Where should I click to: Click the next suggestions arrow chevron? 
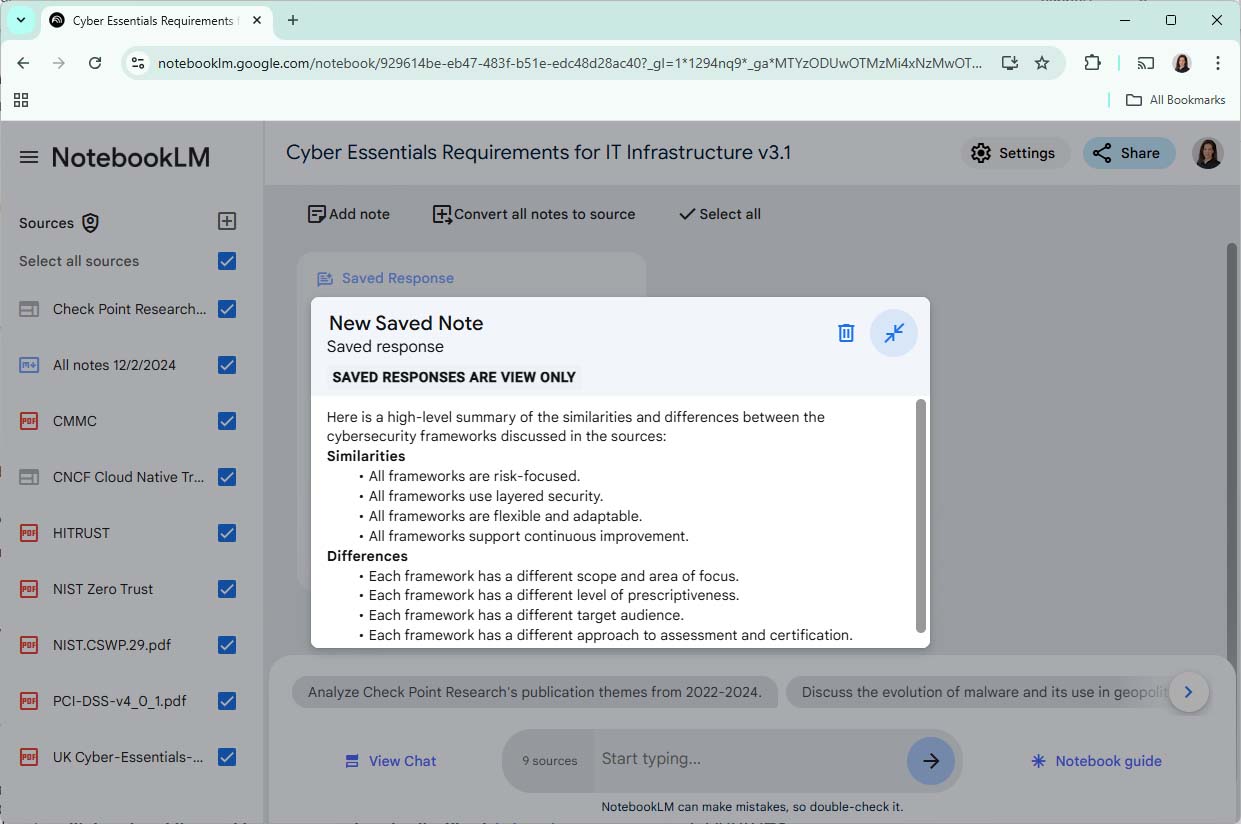(x=1189, y=691)
